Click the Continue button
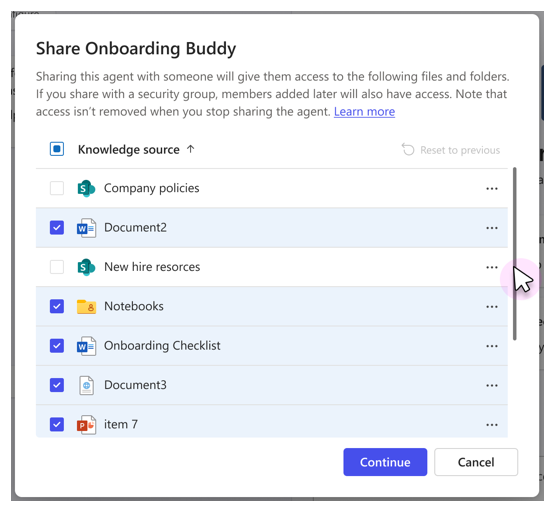 tap(385, 462)
